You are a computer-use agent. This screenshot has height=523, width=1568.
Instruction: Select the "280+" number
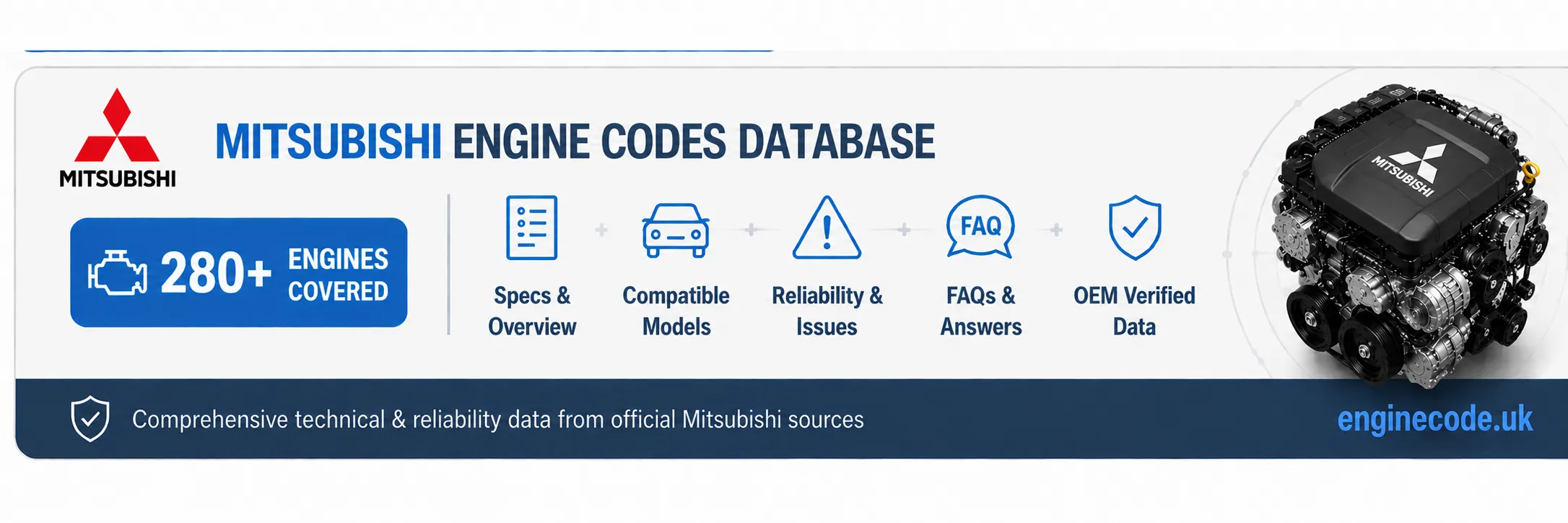pyautogui.click(x=216, y=273)
